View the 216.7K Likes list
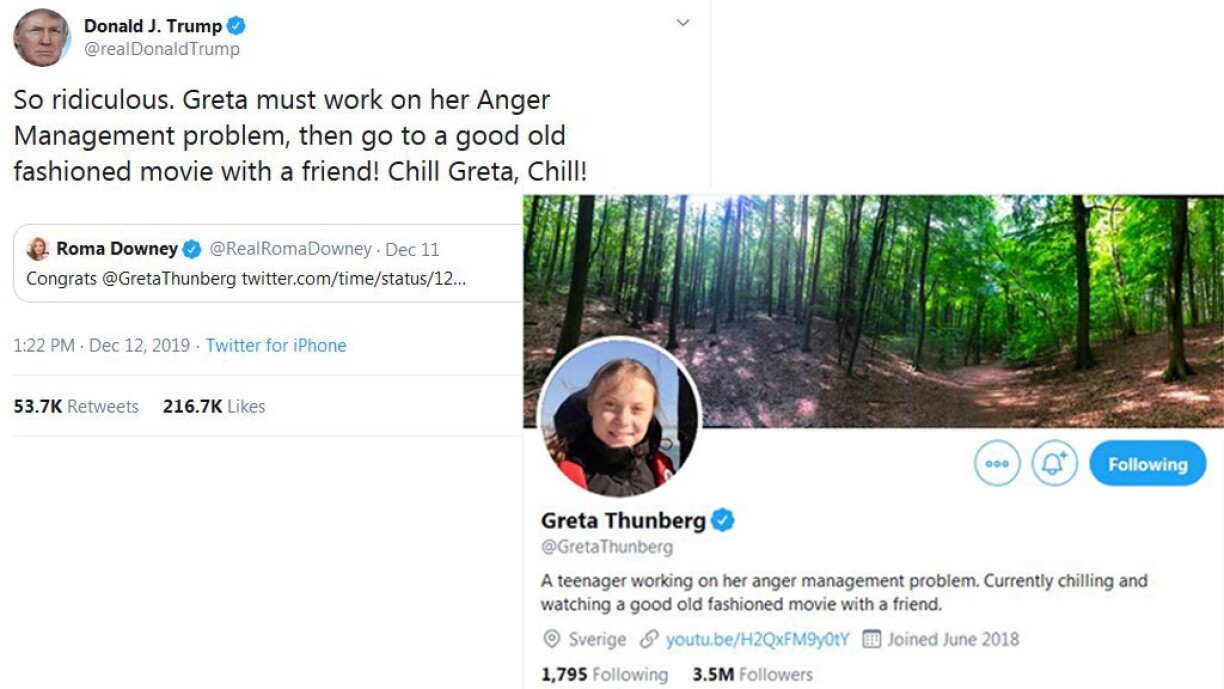The image size is (1224, 689). coord(214,406)
